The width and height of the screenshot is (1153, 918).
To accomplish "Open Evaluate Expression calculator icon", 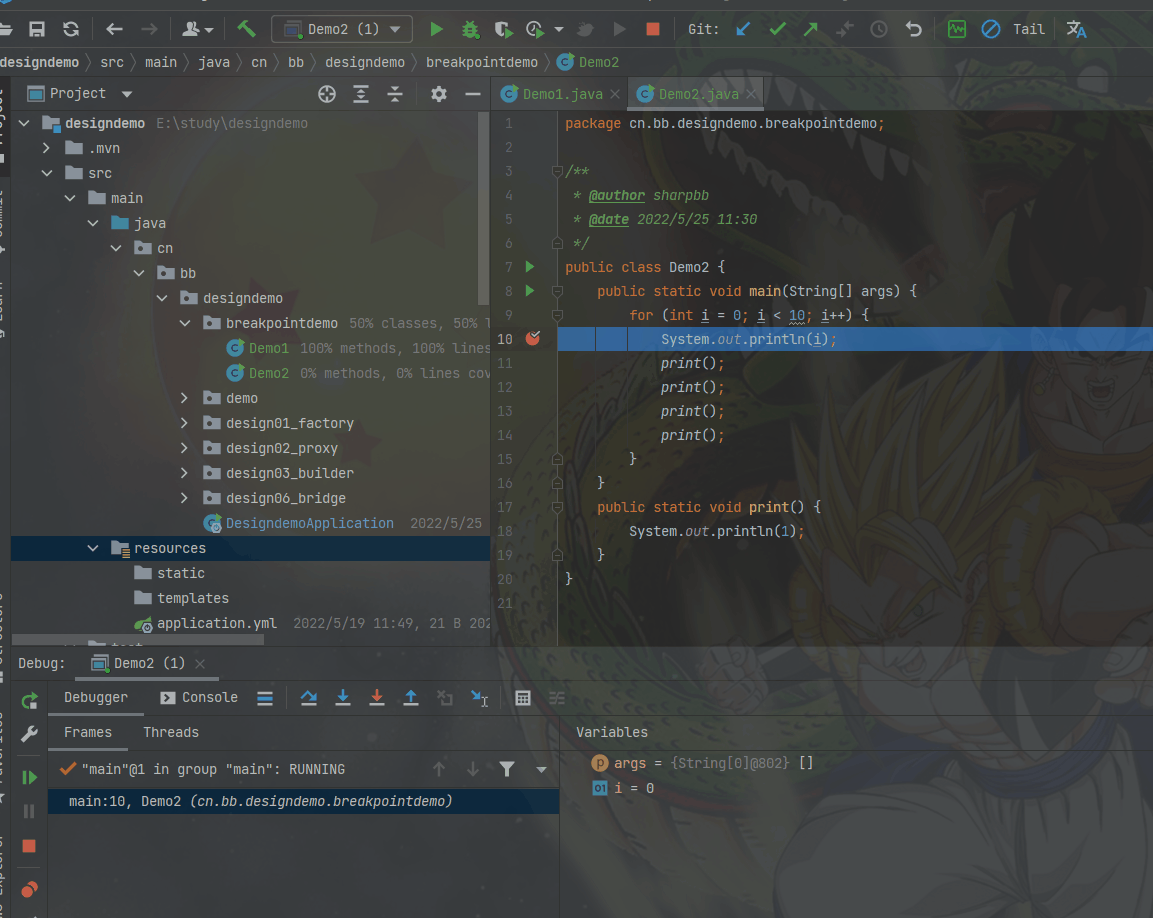I will pyautogui.click(x=523, y=698).
